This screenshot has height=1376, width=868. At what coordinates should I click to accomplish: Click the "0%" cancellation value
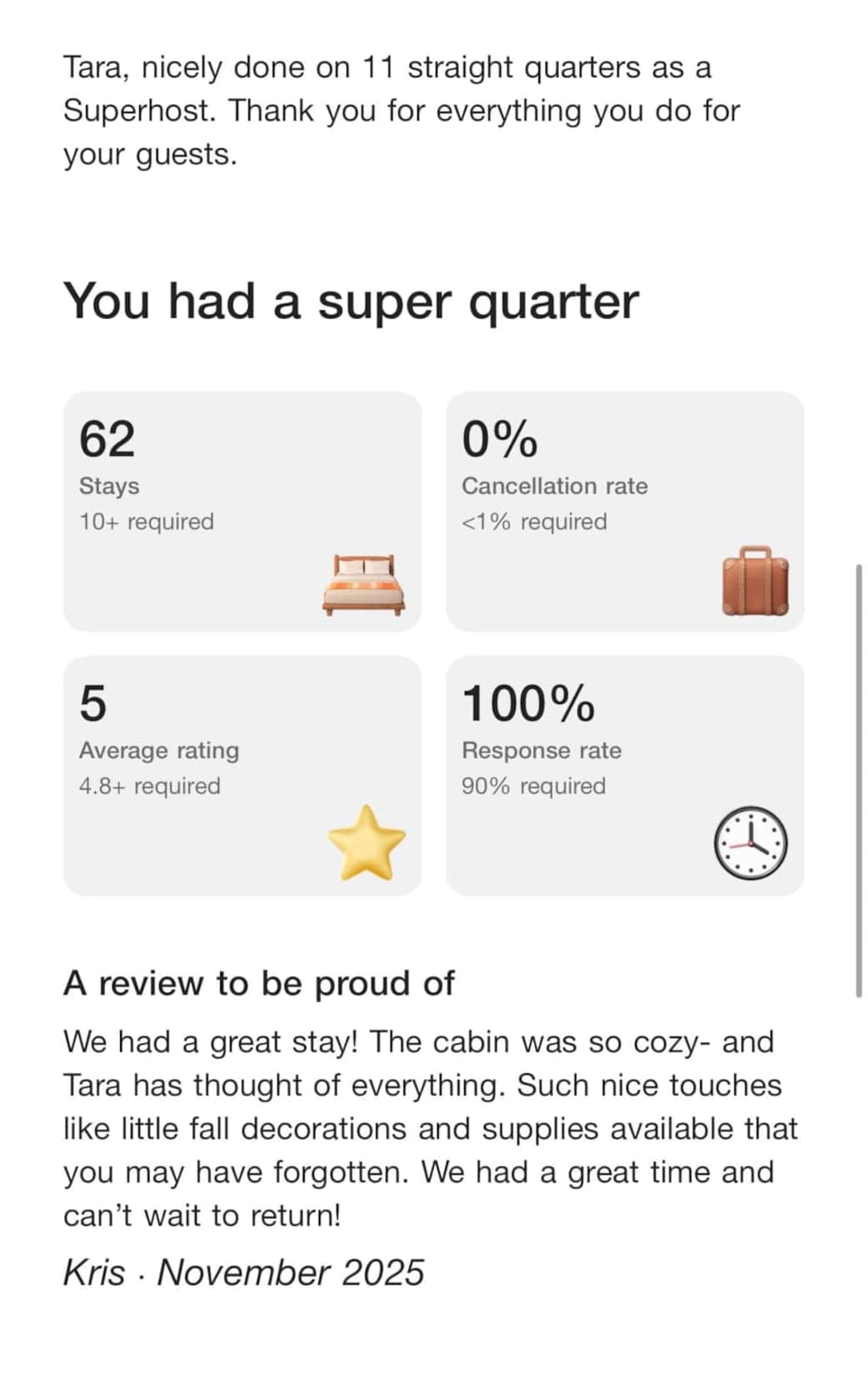pos(499,439)
